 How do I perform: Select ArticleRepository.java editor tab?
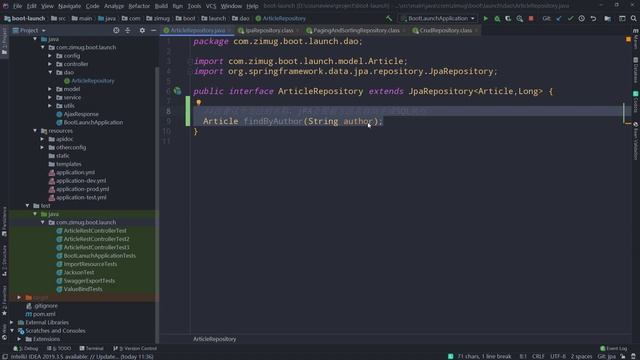198,31
